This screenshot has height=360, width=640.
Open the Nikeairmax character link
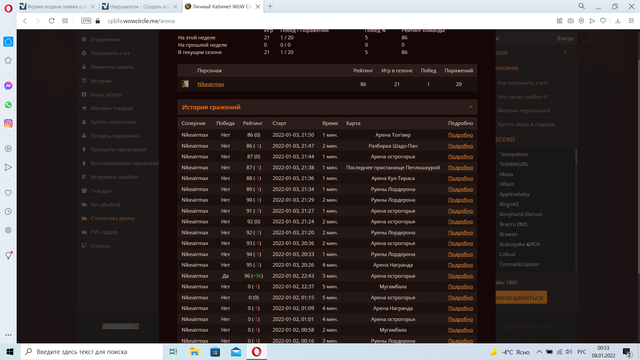(x=211, y=84)
